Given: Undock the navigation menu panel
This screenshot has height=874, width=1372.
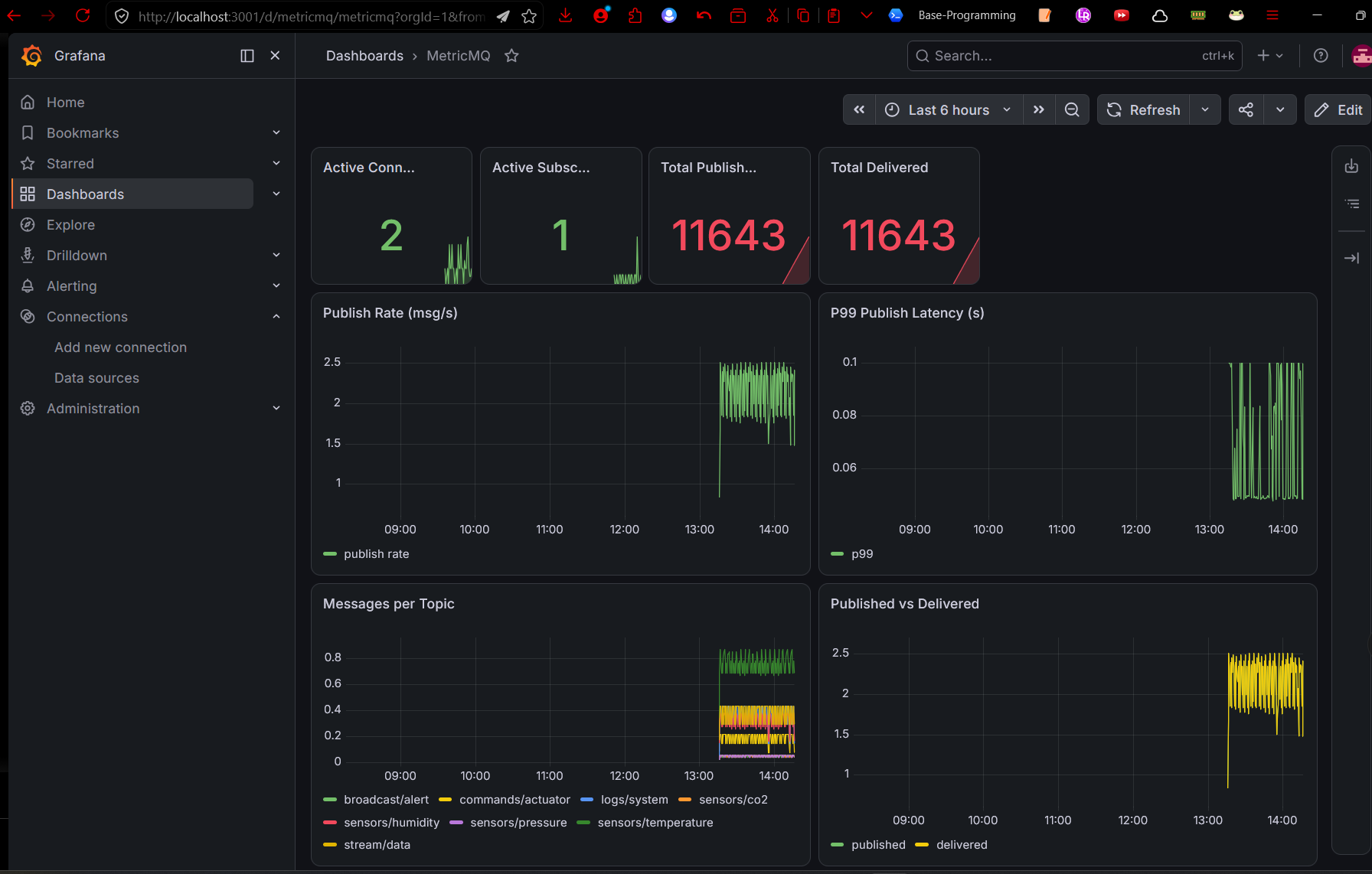Looking at the screenshot, I should (247, 56).
